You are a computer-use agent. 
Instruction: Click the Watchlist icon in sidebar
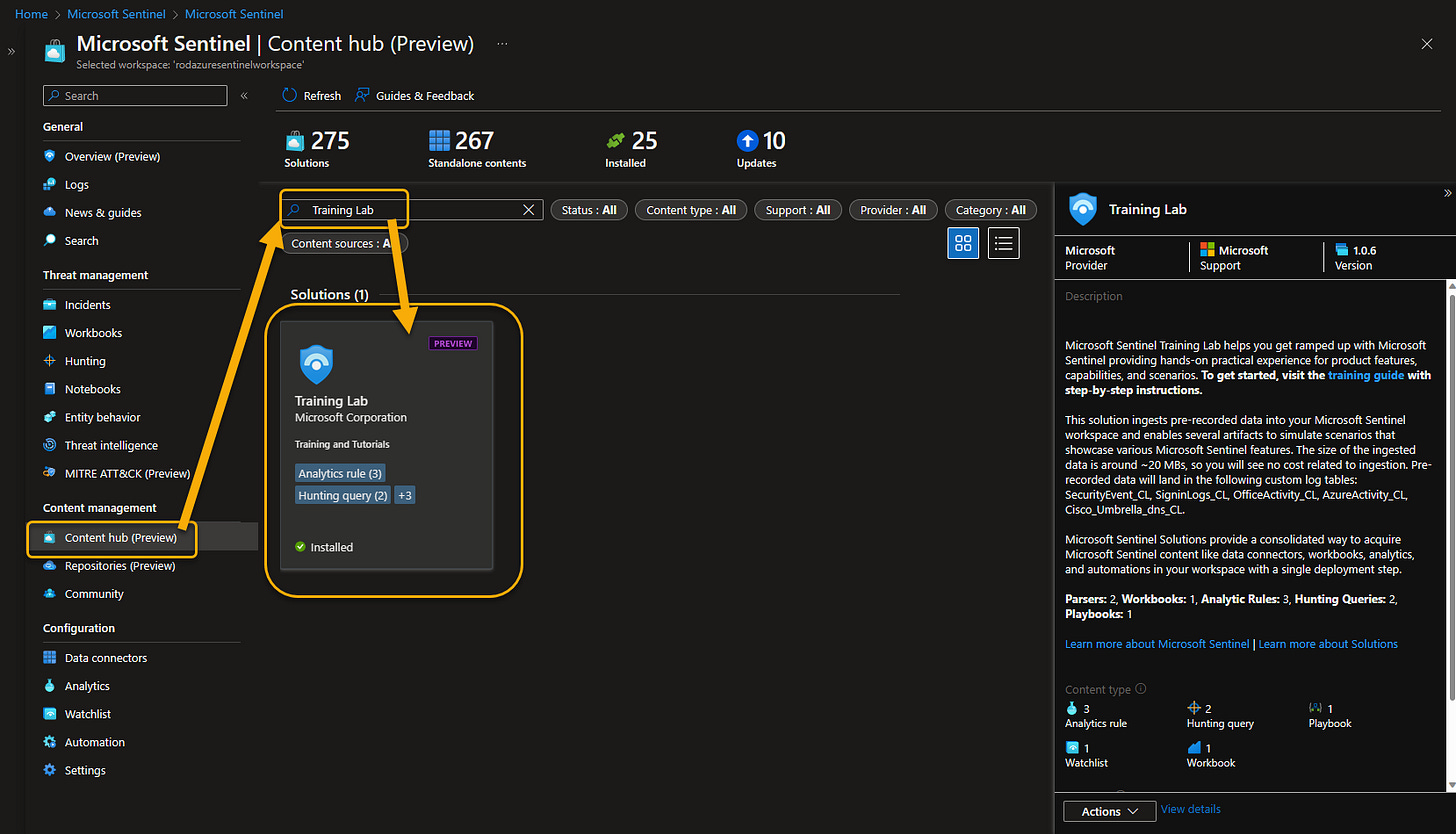tap(50, 714)
